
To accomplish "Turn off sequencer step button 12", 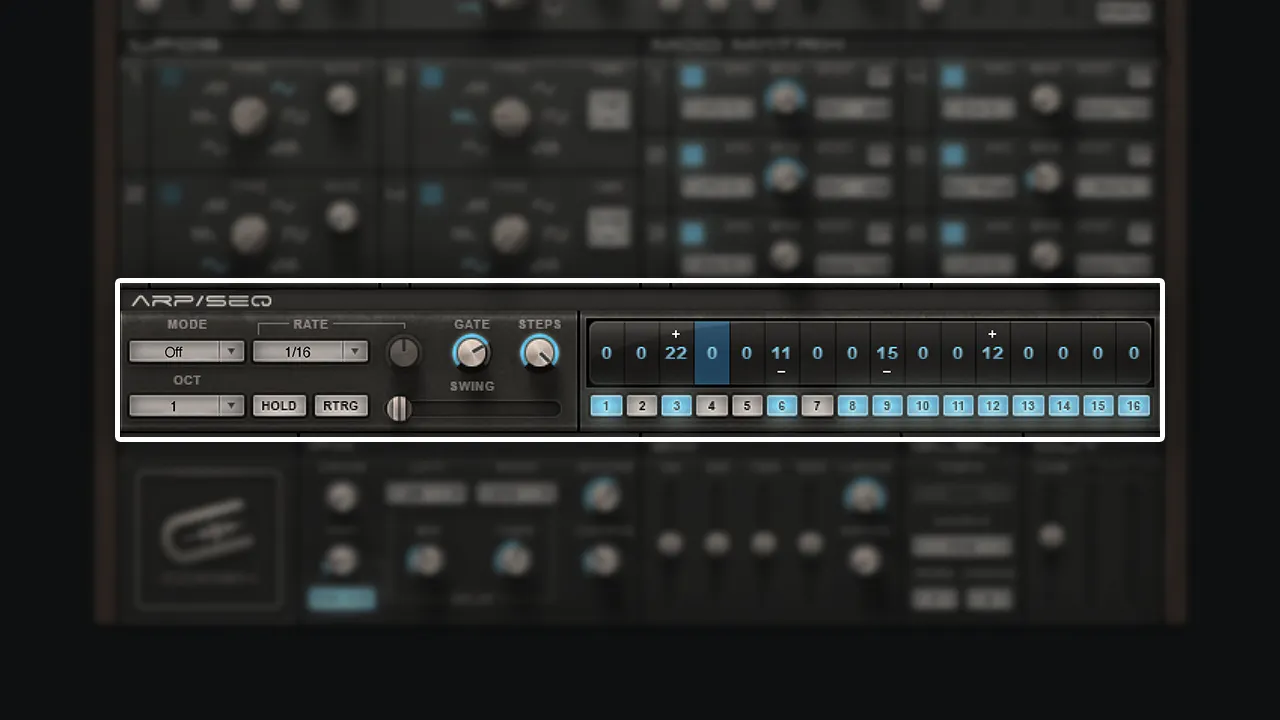I will [x=993, y=406].
